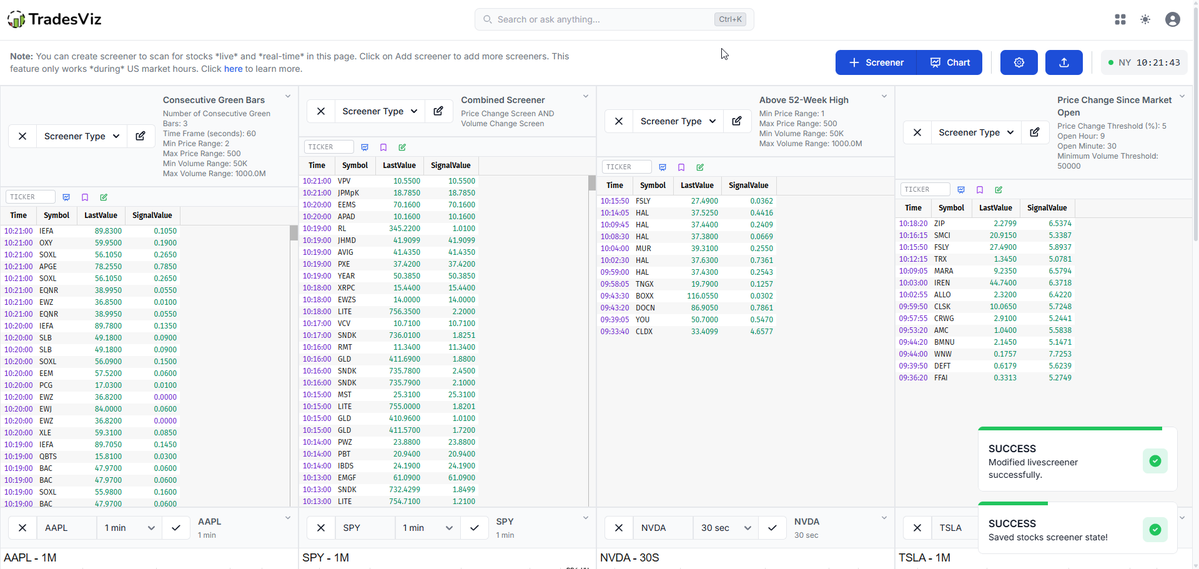Click the SMCI row in Price Change screener
The height and width of the screenshot is (569, 1199).
tap(986, 235)
